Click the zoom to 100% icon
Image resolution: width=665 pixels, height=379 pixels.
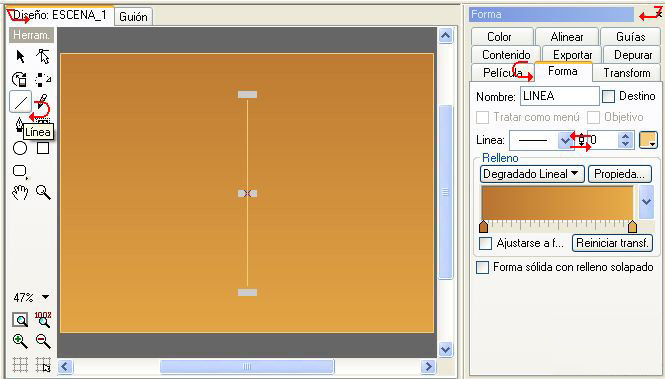tap(43, 319)
